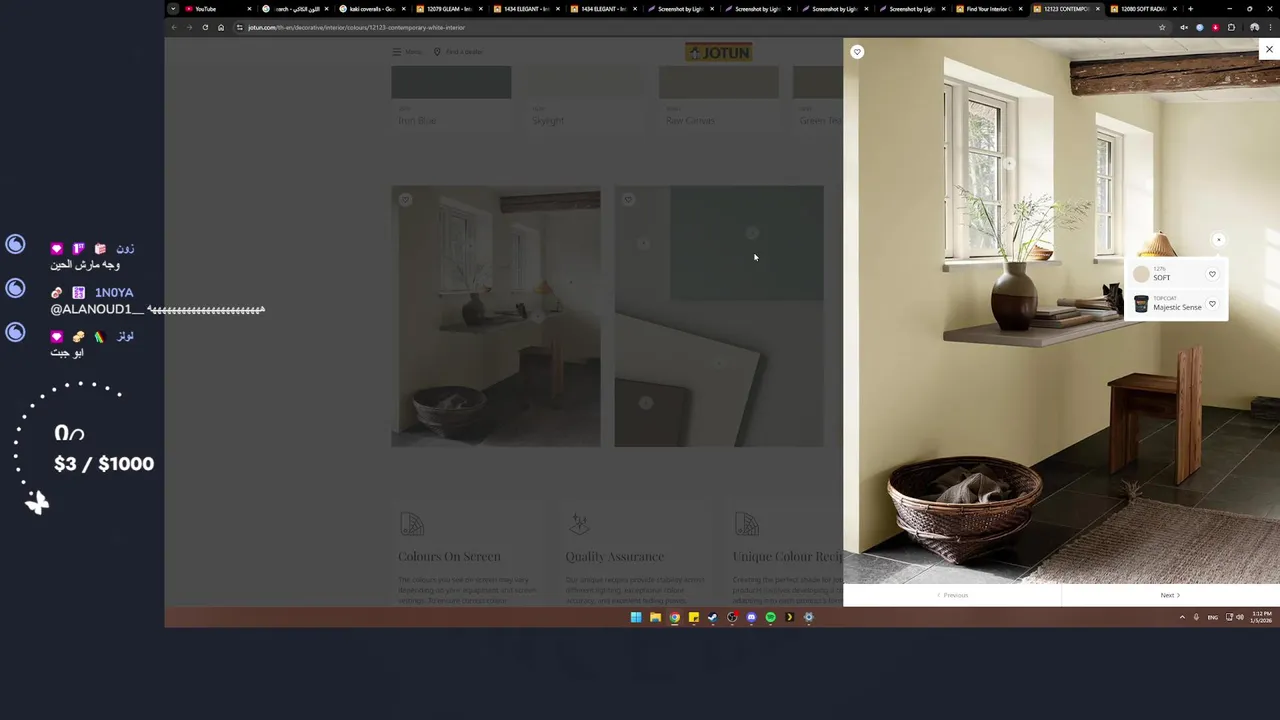The image size is (1280, 720).
Task: Select the Iron Blue colour swatch
Action: click(451, 82)
